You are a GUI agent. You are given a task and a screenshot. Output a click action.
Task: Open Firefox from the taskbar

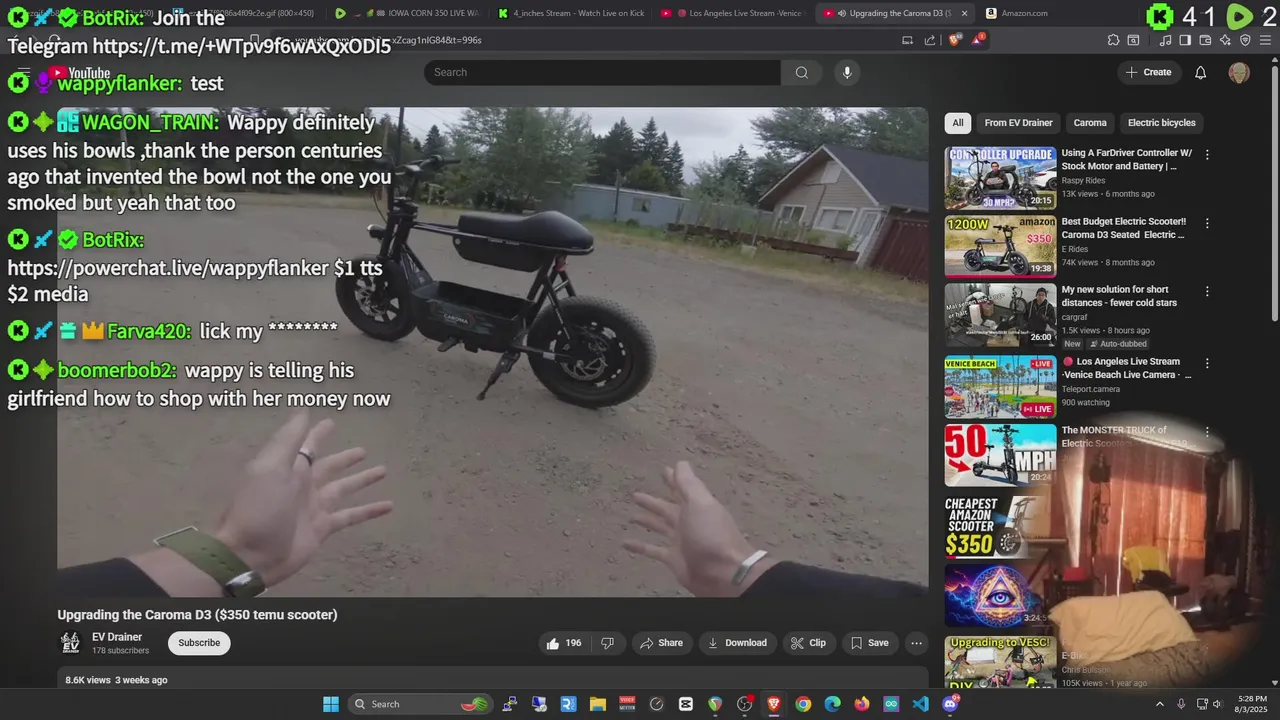point(862,704)
